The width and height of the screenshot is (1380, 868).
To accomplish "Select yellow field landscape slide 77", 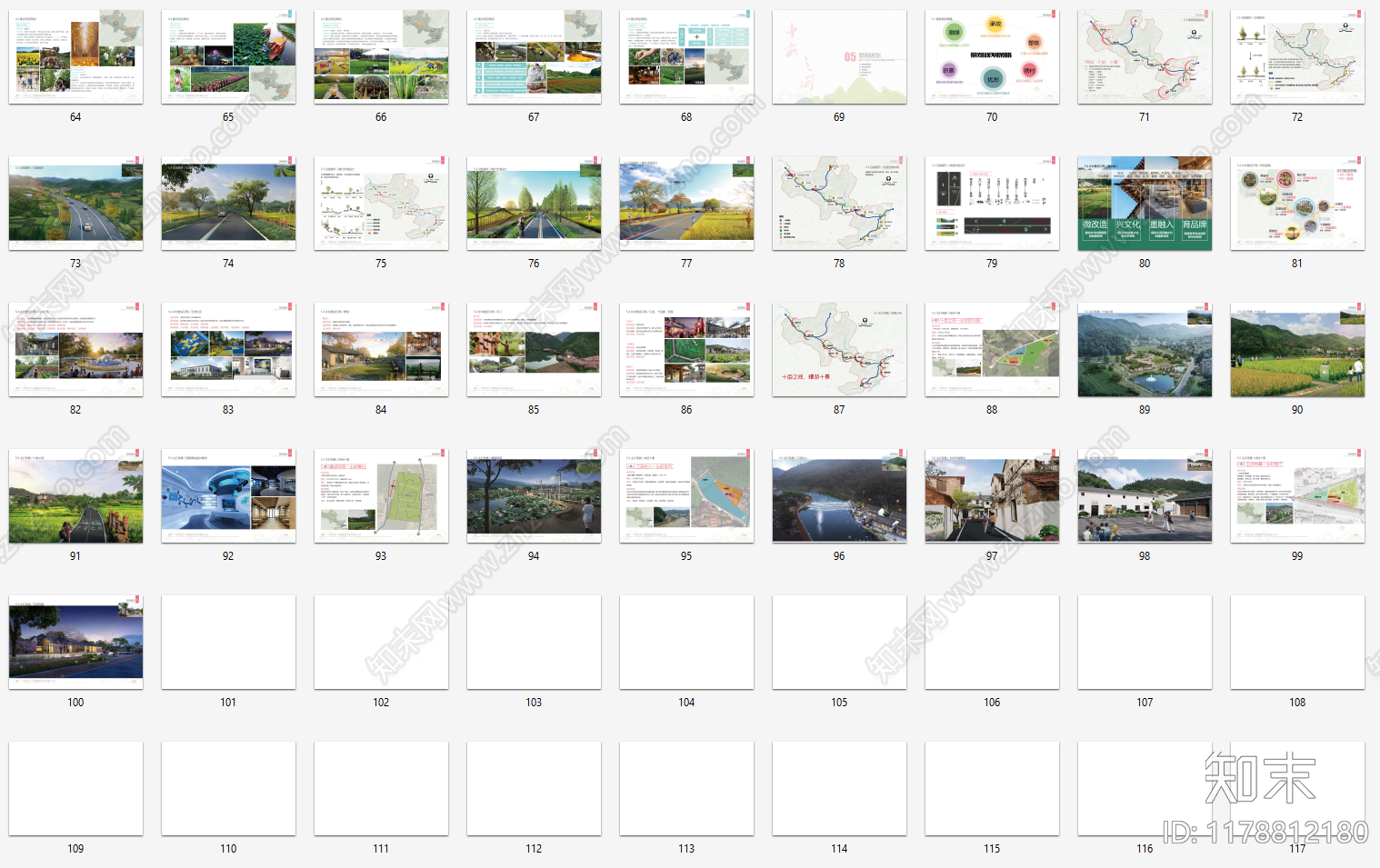I will [686, 203].
